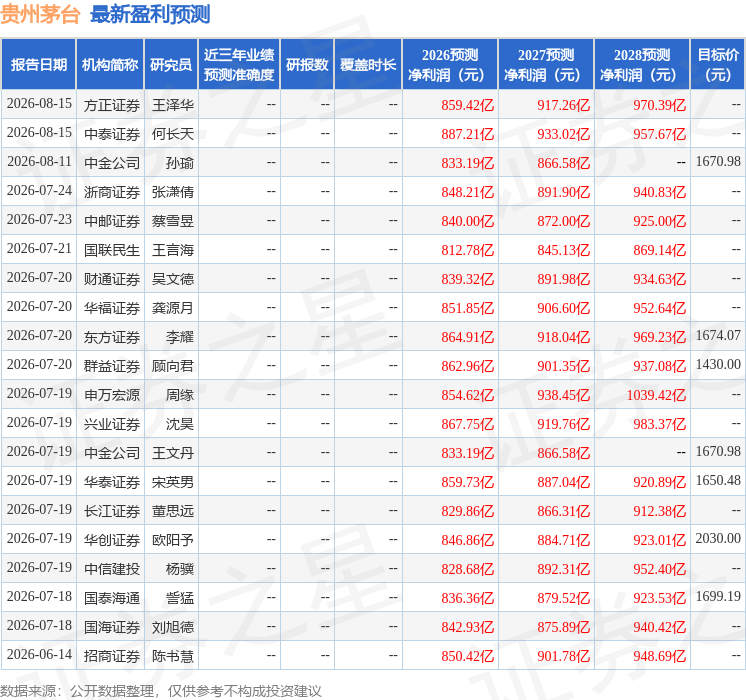This screenshot has width=746, height=700.
Task: Select 中泰证券 institution cell
Action: pyautogui.click(x=112, y=134)
